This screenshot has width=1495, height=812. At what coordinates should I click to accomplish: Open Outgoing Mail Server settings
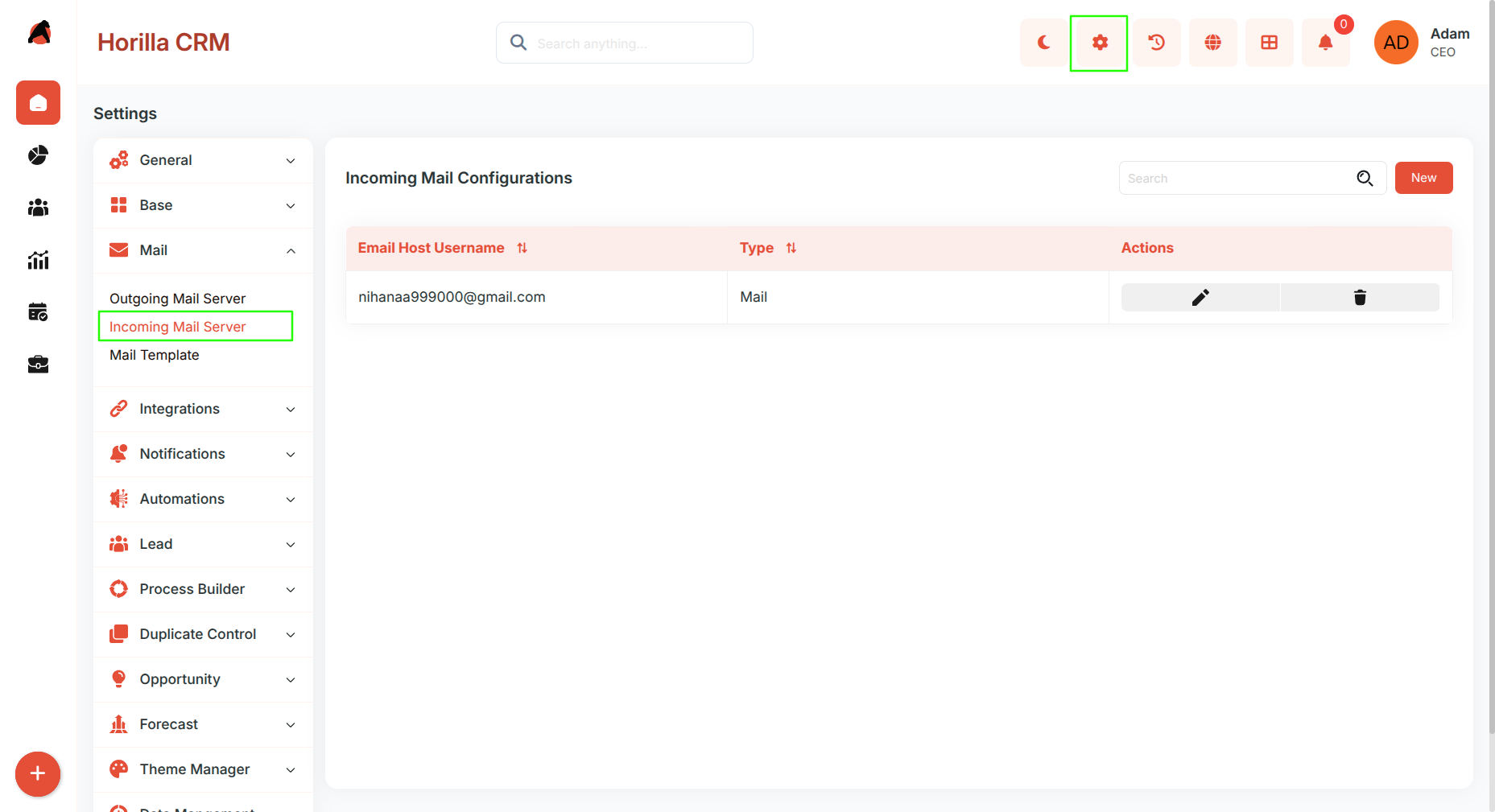pos(177,299)
